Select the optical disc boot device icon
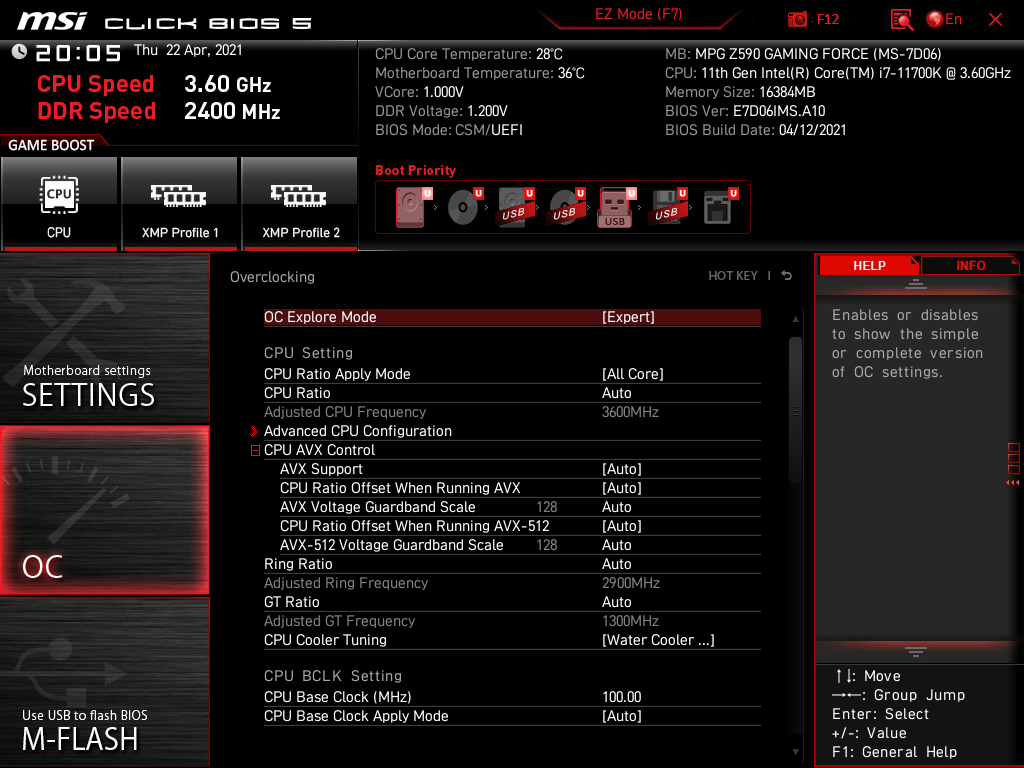The image size is (1024, 768). 464,207
